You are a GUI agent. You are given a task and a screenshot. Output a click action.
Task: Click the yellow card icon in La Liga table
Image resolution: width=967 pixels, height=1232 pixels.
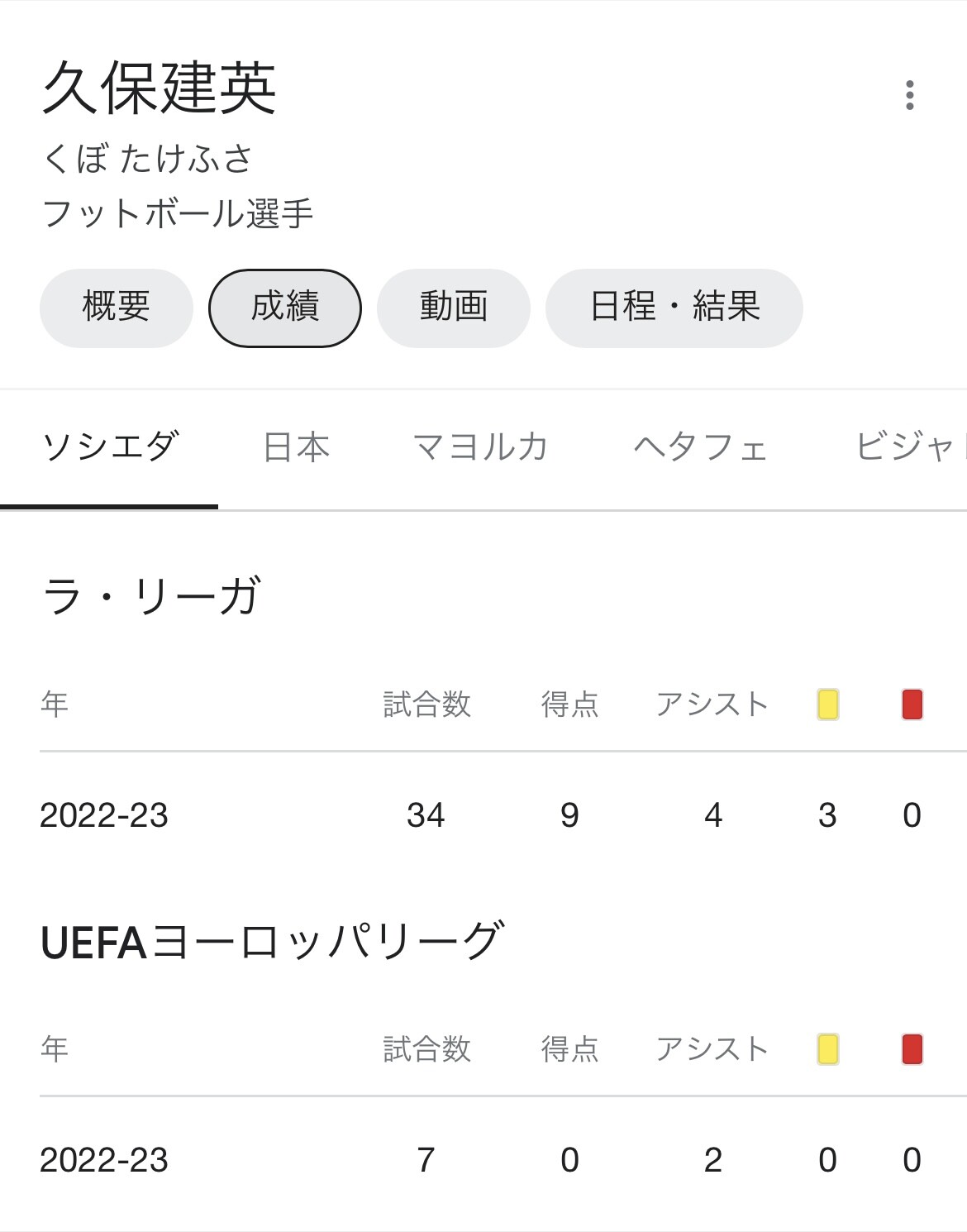pos(828,704)
